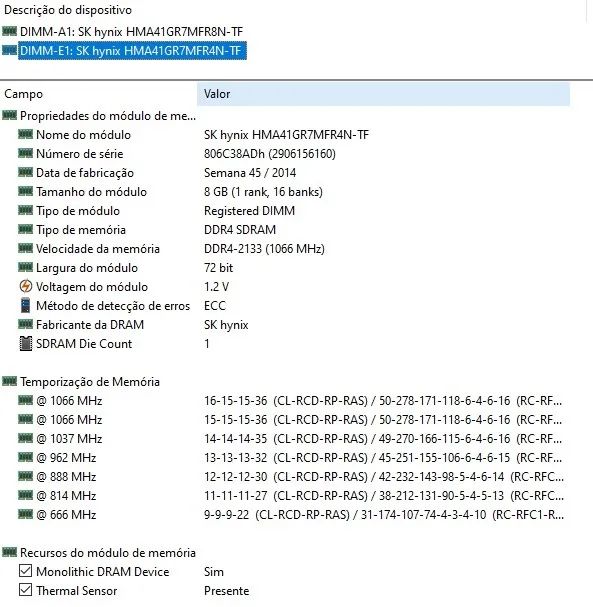Click the DDR4 SDRAM value

pyautogui.click(x=240, y=230)
